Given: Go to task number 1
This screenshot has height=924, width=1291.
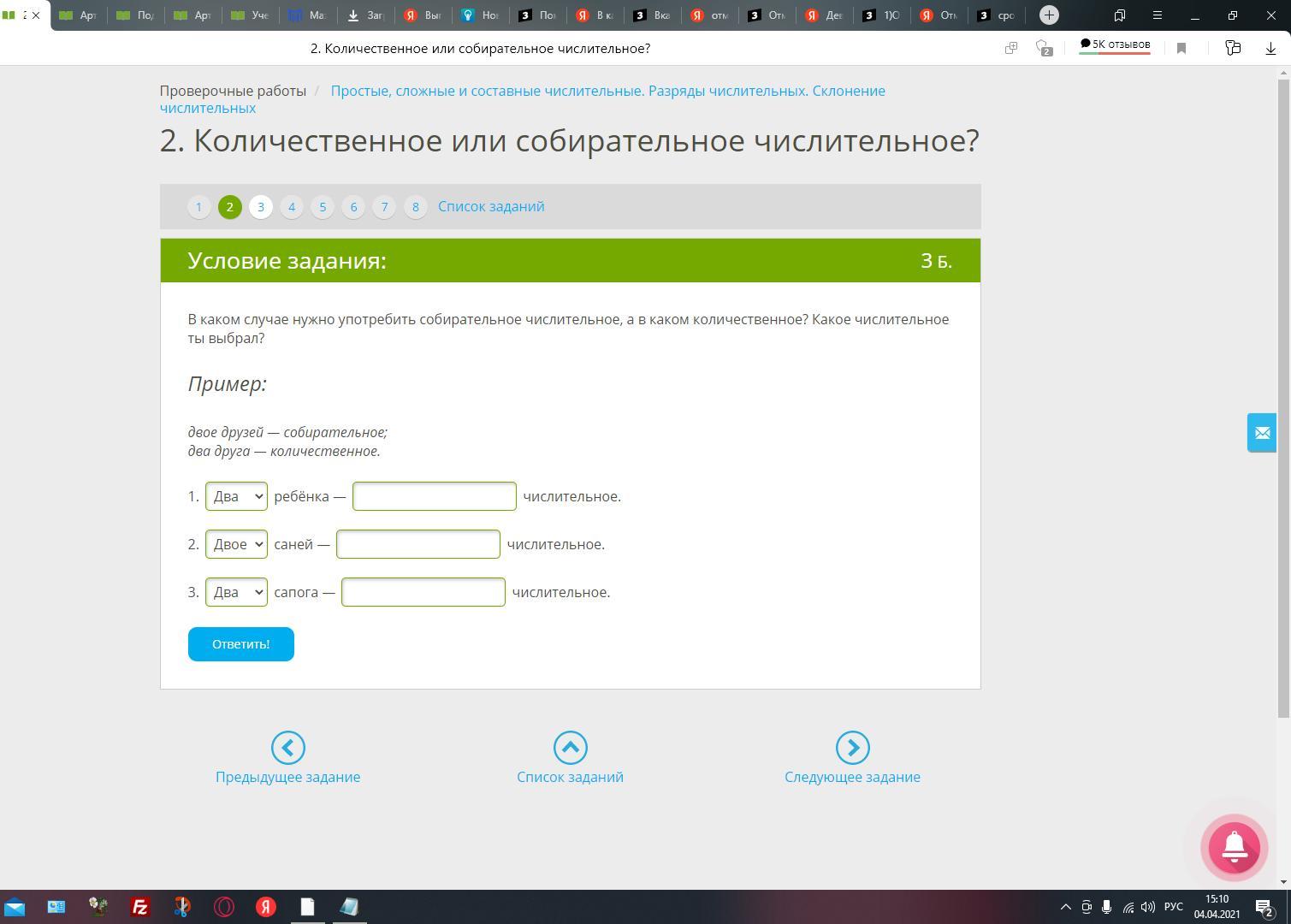Looking at the screenshot, I should (199, 207).
